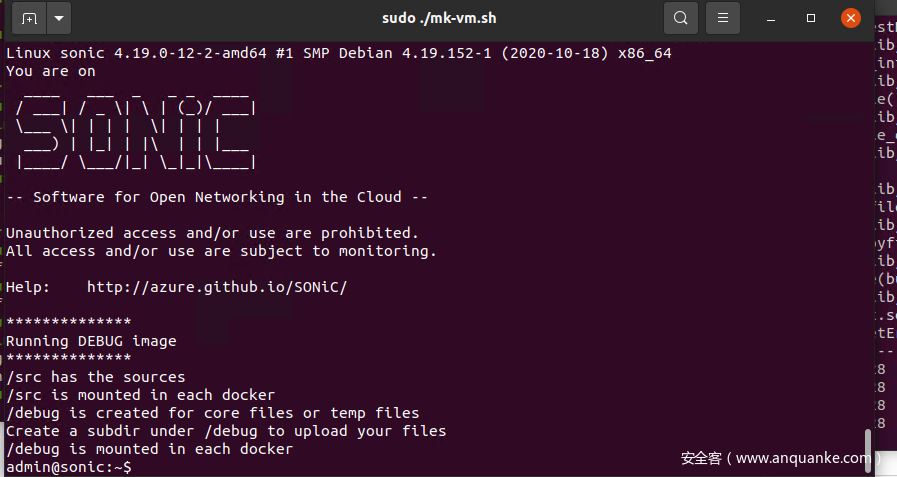Expand the new tab dropdown arrow
Viewport: 897px width, 477px height.
click(59, 18)
